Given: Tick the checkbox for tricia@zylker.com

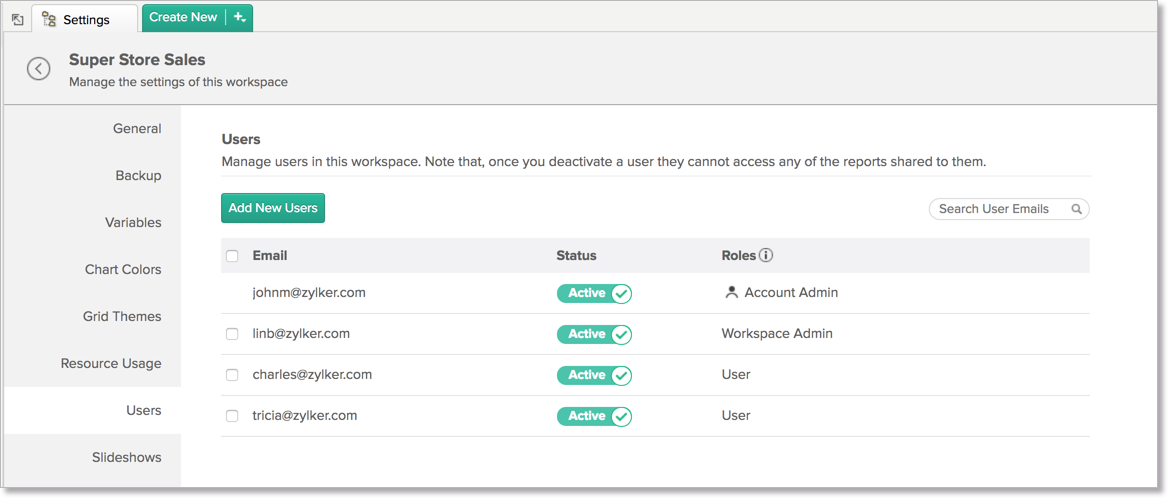Looking at the screenshot, I should click(x=232, y=416).
